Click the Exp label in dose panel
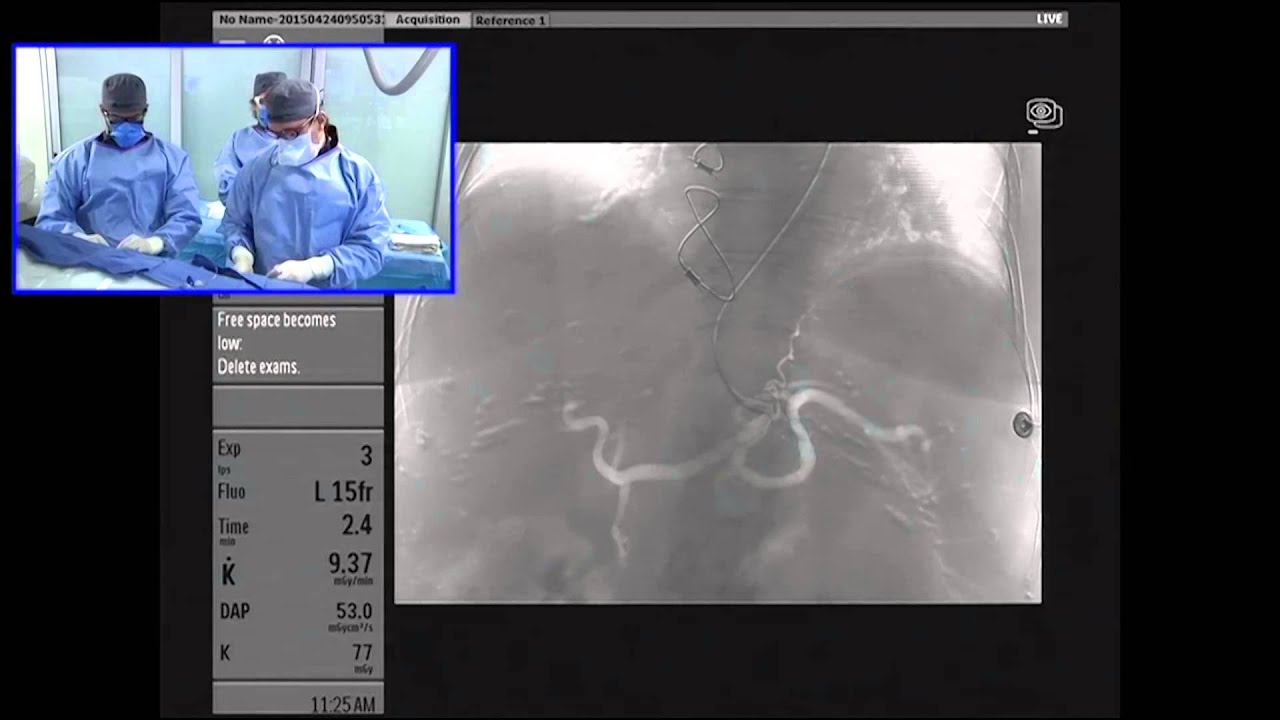1280x720 pixels. [x=229, y=449]
